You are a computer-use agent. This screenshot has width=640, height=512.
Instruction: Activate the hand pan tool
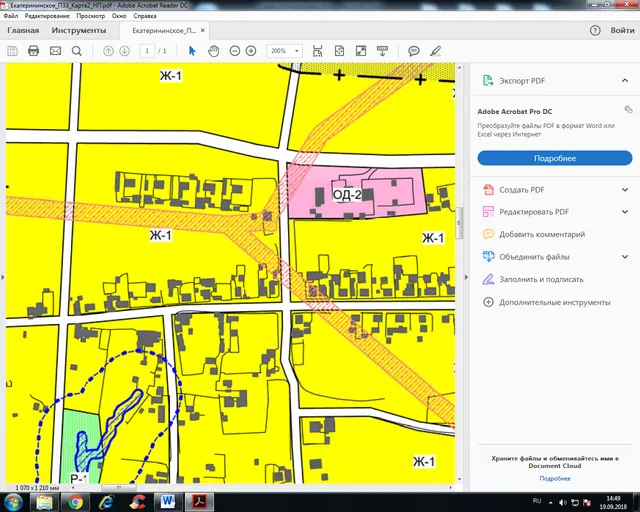(x=213, y=51)
